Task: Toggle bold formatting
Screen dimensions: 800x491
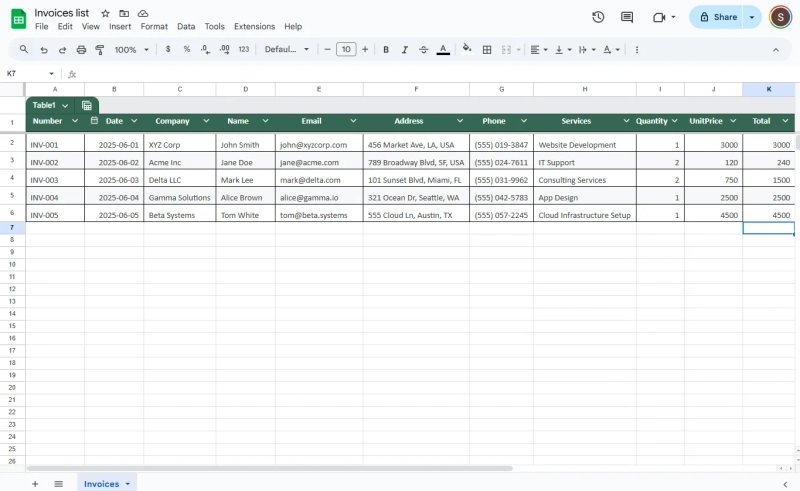Action: point(386,50)
